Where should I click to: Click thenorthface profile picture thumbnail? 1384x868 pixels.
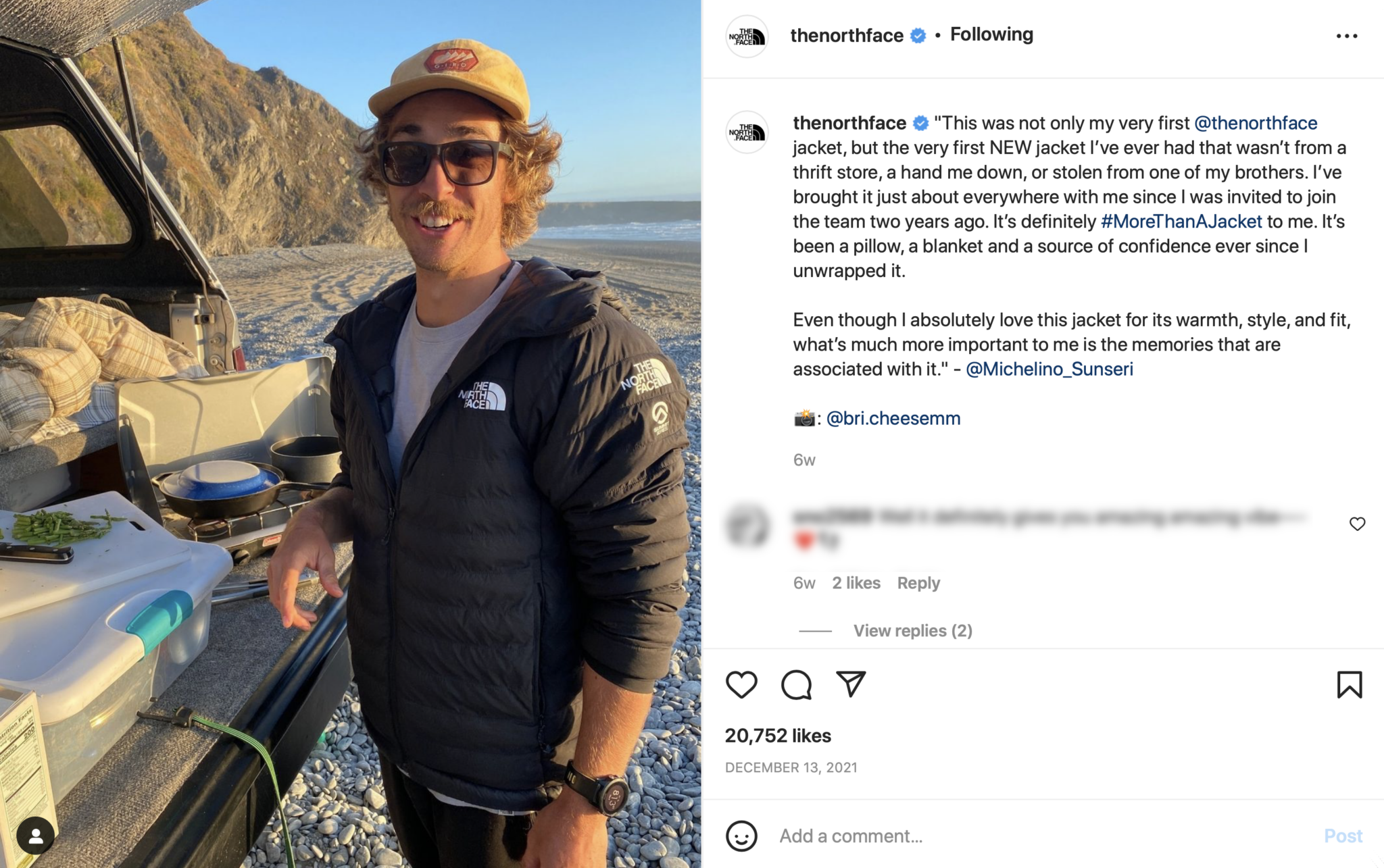pyautogui.click(x=747, y=34)
